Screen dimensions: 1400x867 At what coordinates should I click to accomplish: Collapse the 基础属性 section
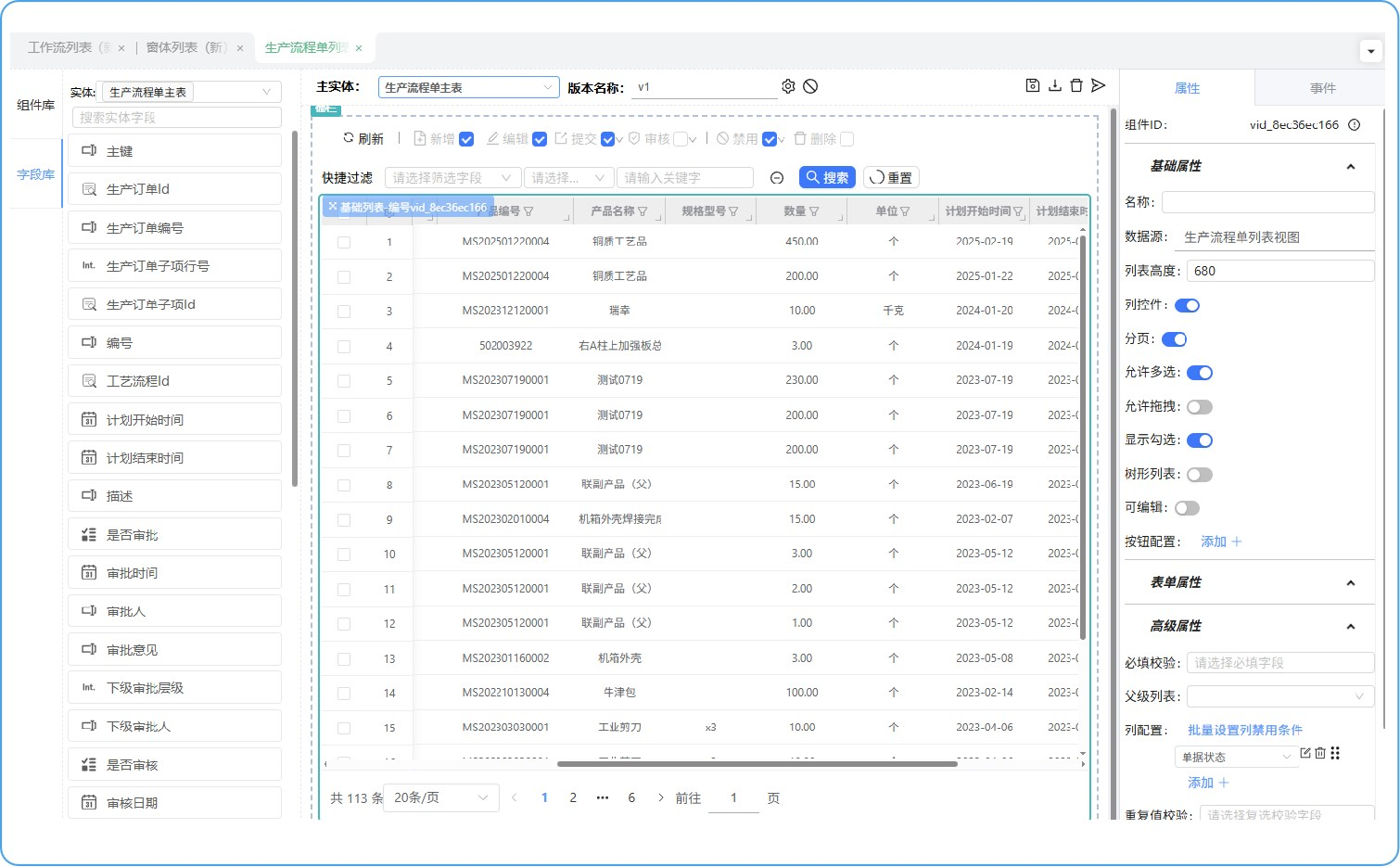pos(1351,167)
